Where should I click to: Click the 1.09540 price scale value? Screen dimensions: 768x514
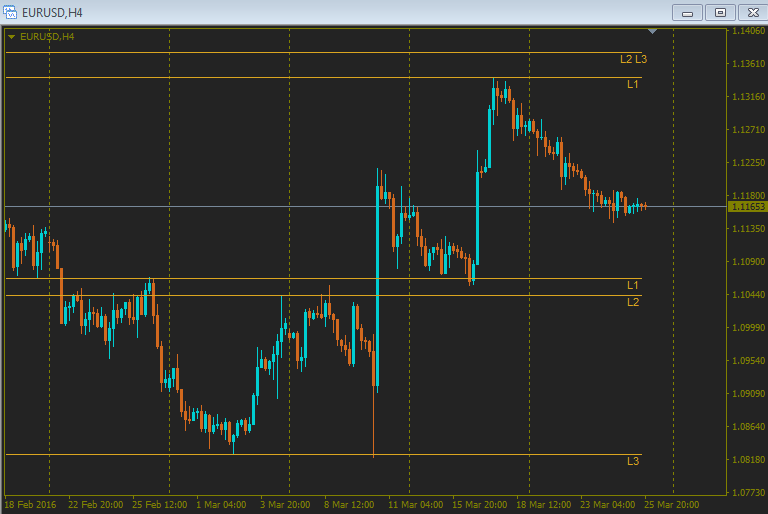pos(748,361)
